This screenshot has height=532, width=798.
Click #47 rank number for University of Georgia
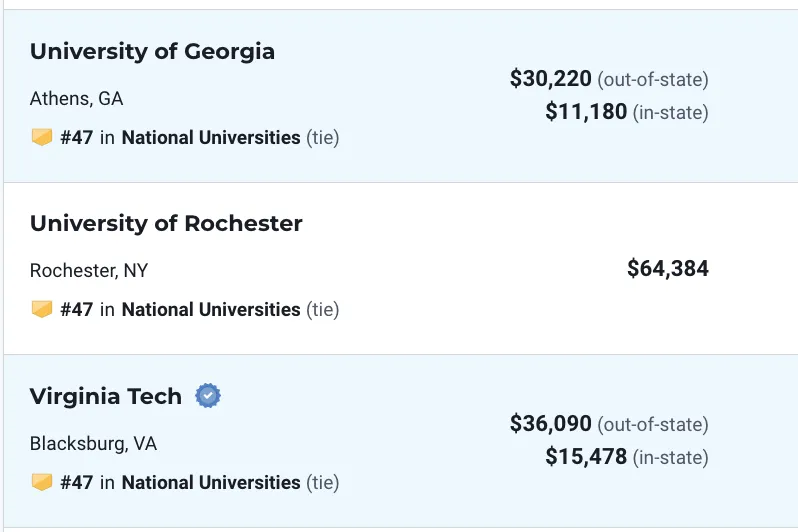[x=76, y=137]
